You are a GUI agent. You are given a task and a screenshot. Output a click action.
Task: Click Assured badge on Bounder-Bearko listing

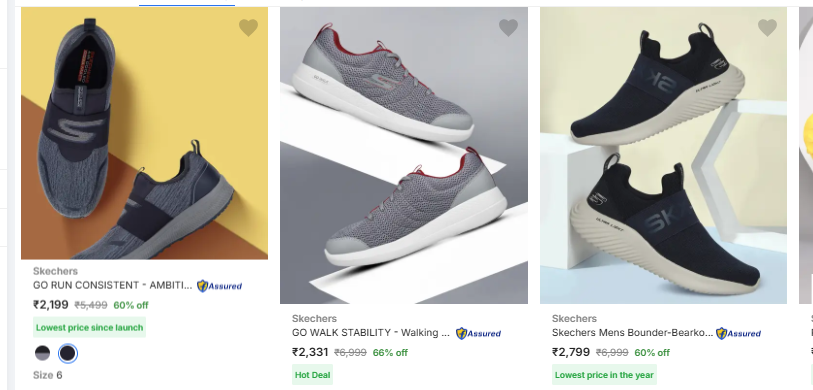(x=738, y=333)
